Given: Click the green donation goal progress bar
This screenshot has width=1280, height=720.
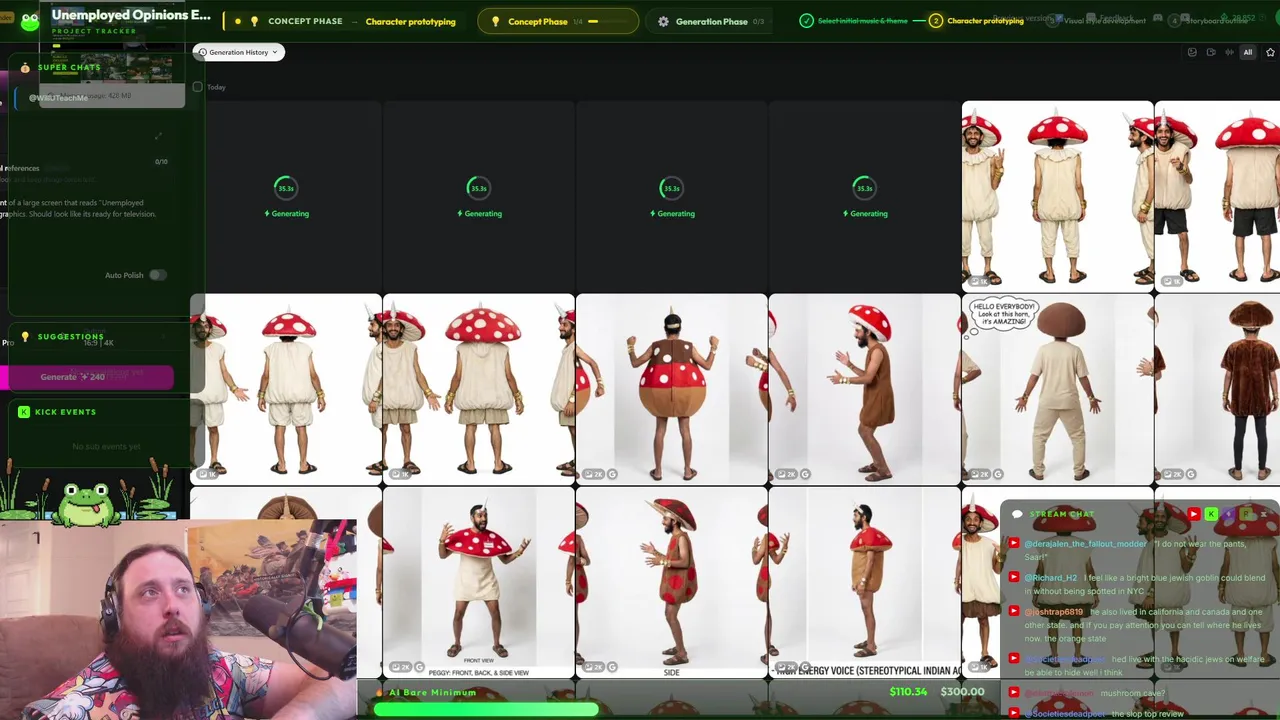Looking at the screenshot, I should [x=487, y=709].
